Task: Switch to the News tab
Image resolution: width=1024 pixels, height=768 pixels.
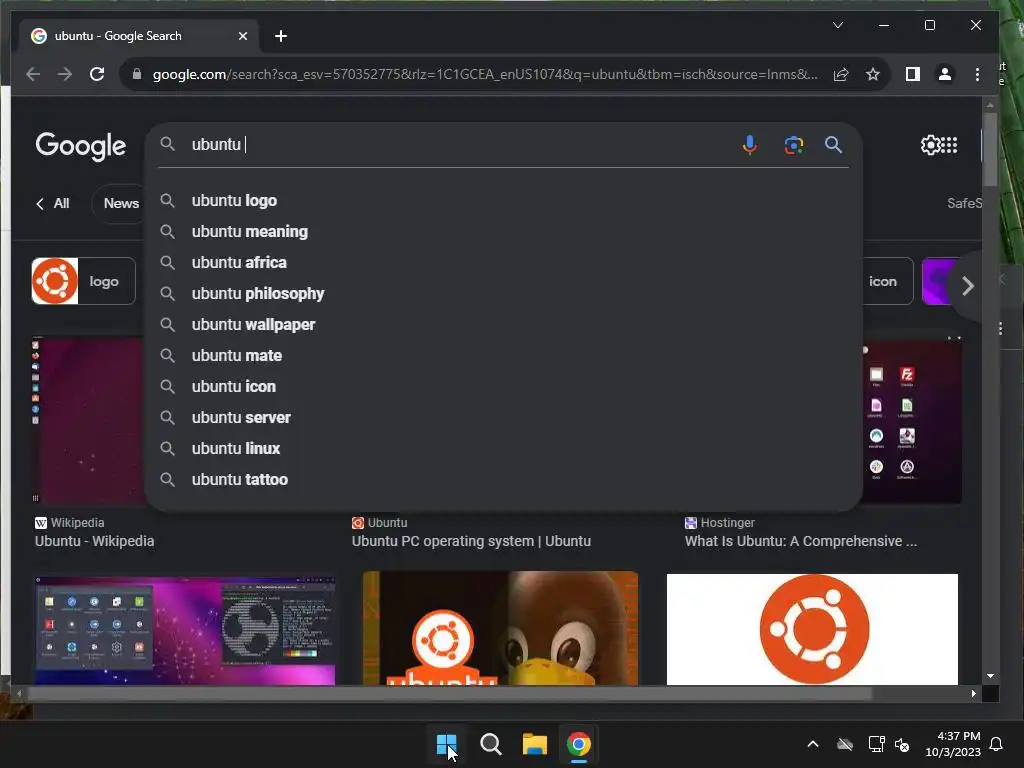Action: pos(121,204)
